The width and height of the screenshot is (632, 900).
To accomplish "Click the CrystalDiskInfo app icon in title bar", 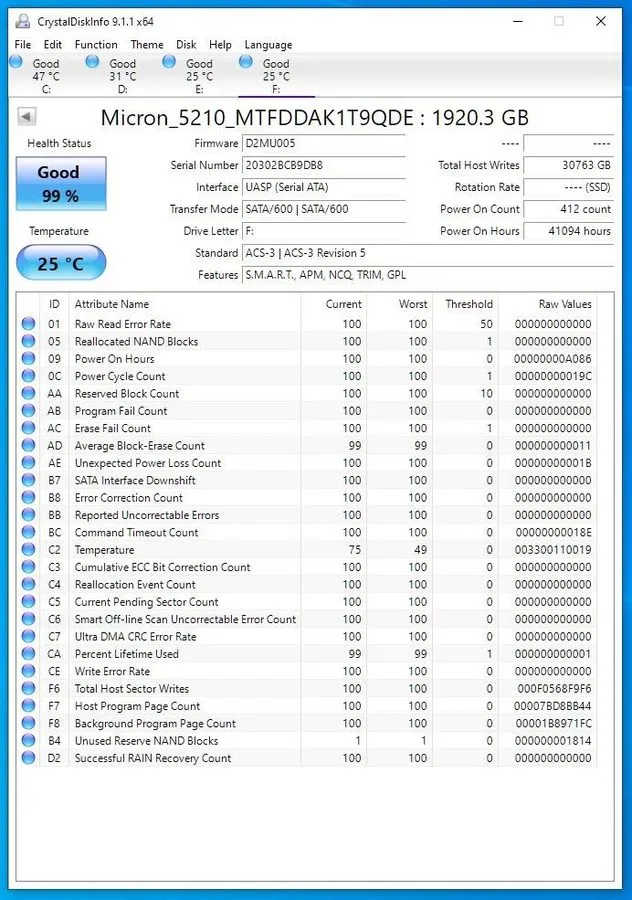I will [22, 21].
